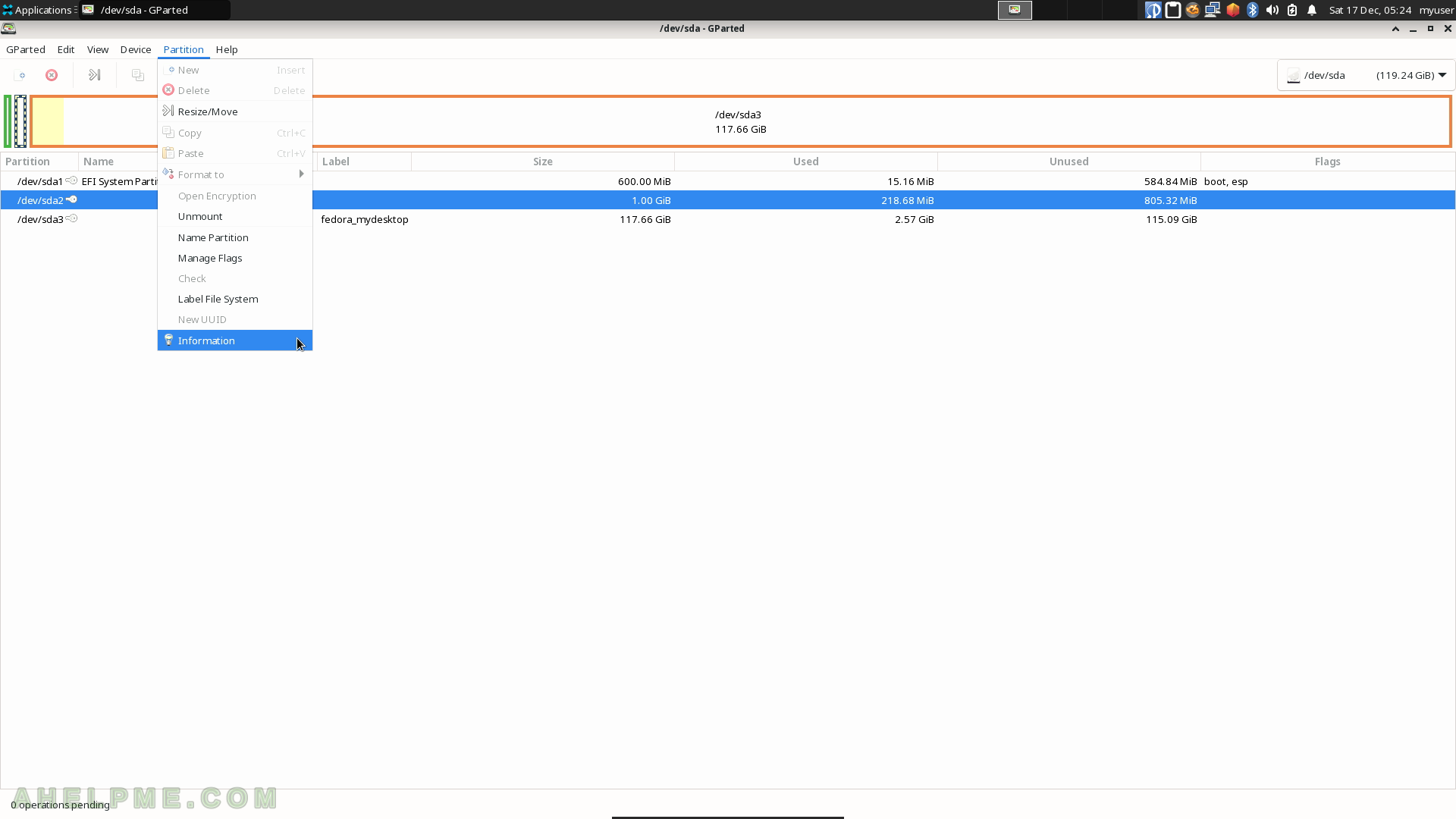Click the Paste clipboard icon in the menu
Viewport: 1456px width, 819px height.
click(x=168, y=152)
